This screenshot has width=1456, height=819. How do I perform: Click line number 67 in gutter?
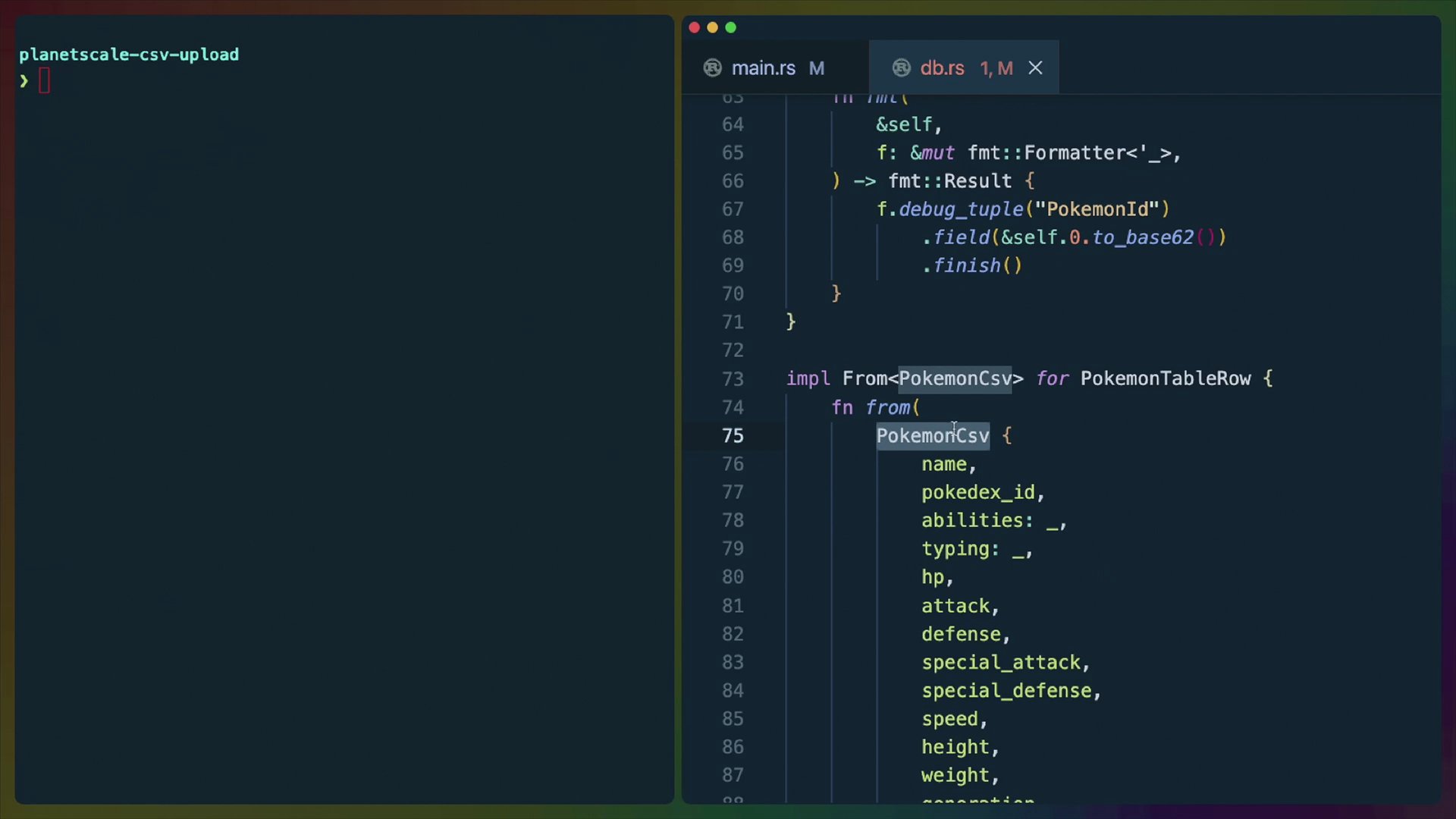[733, 209]
